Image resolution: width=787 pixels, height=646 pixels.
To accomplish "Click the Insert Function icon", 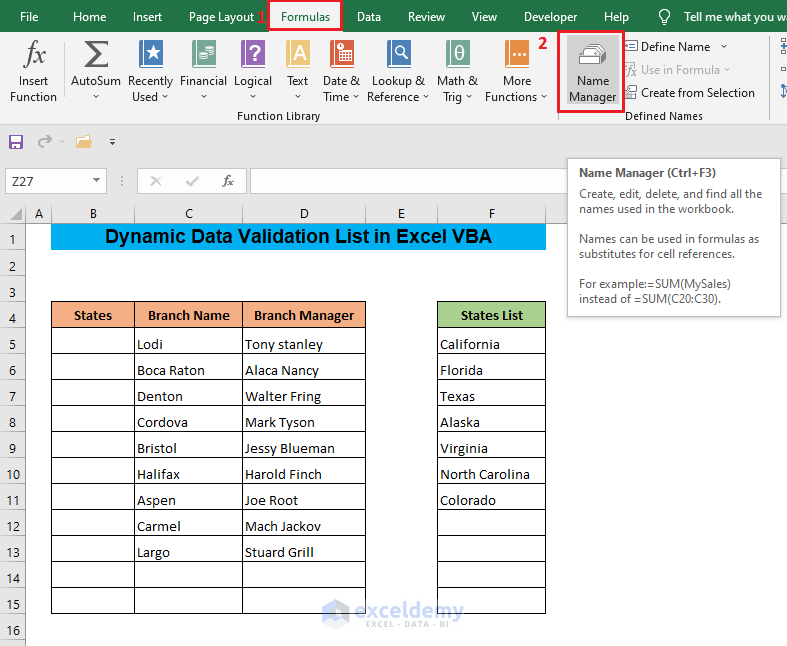I will tap(34, 70).
